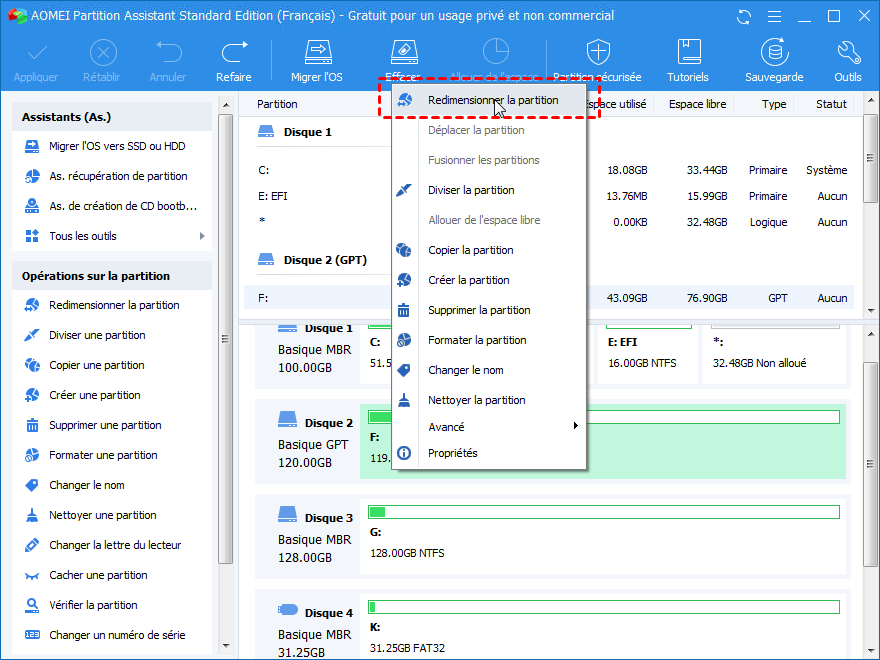Sort list by Espace libre column header
This screenshot has height=660, width=880.
tap(697, 104)
